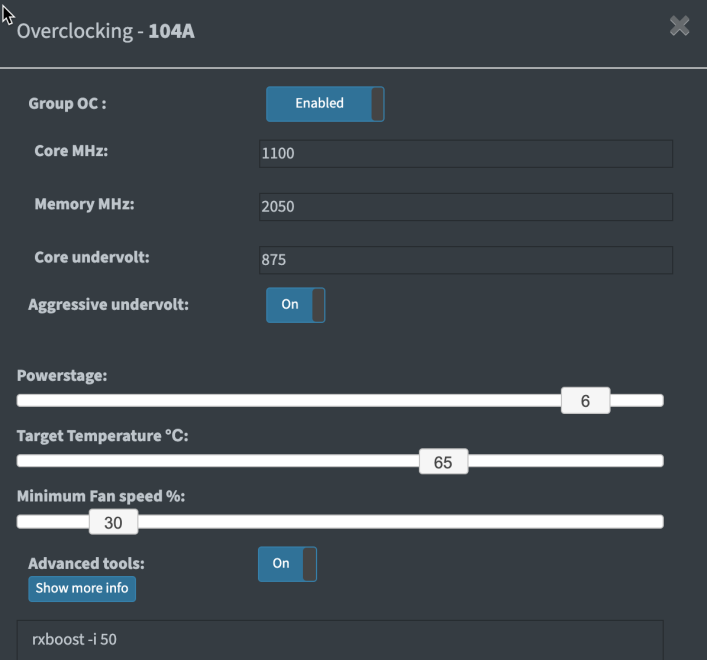Image resolution: width=707 pixels, height=660 pixels.
Task: Click the Core MHz label text
Action: [70, 151]
